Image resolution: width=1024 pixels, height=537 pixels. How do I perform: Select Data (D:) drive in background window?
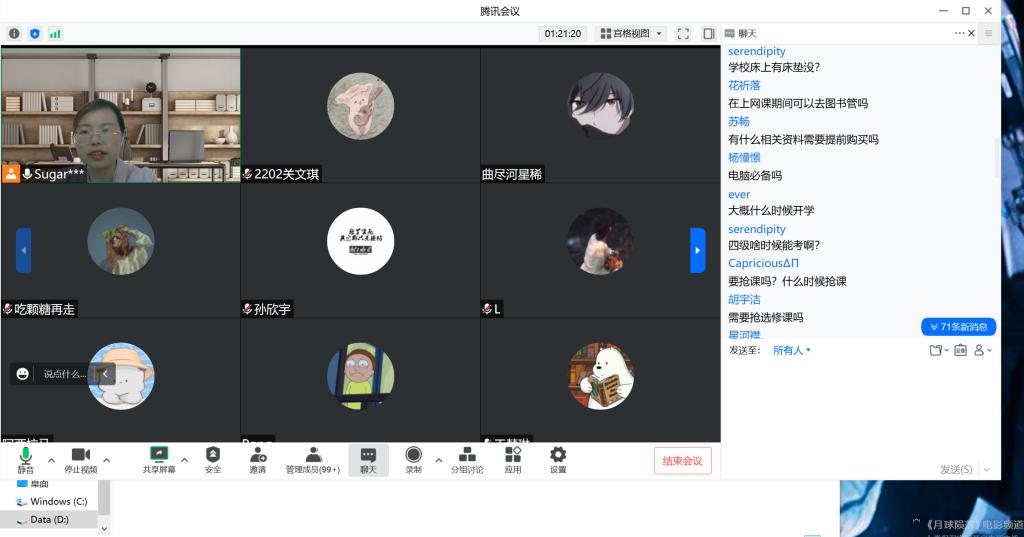(x=42, y=519)
